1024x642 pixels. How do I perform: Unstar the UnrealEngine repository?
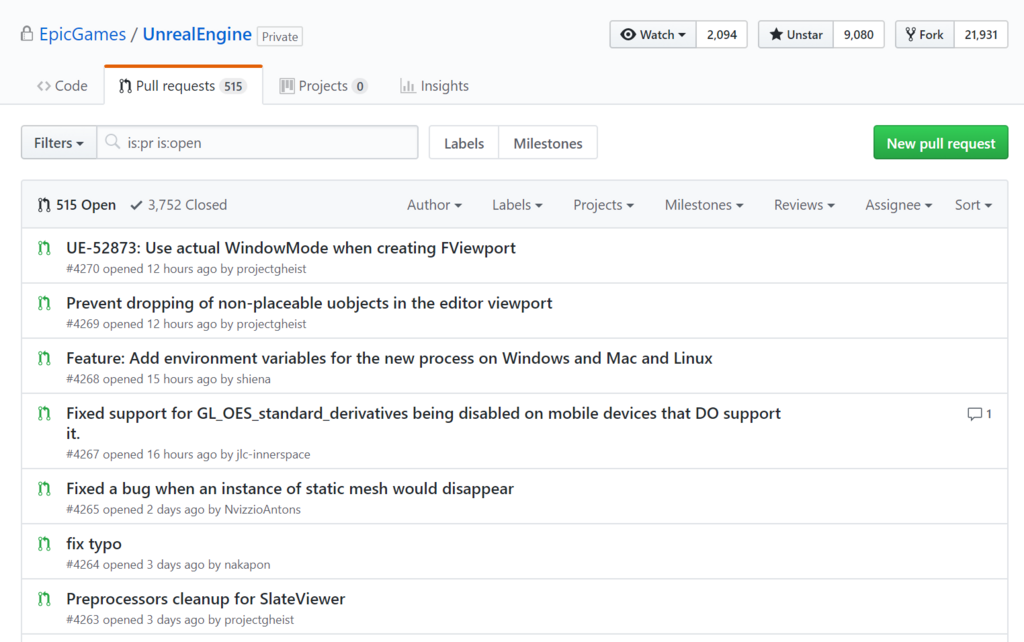[x=796, y=35]
